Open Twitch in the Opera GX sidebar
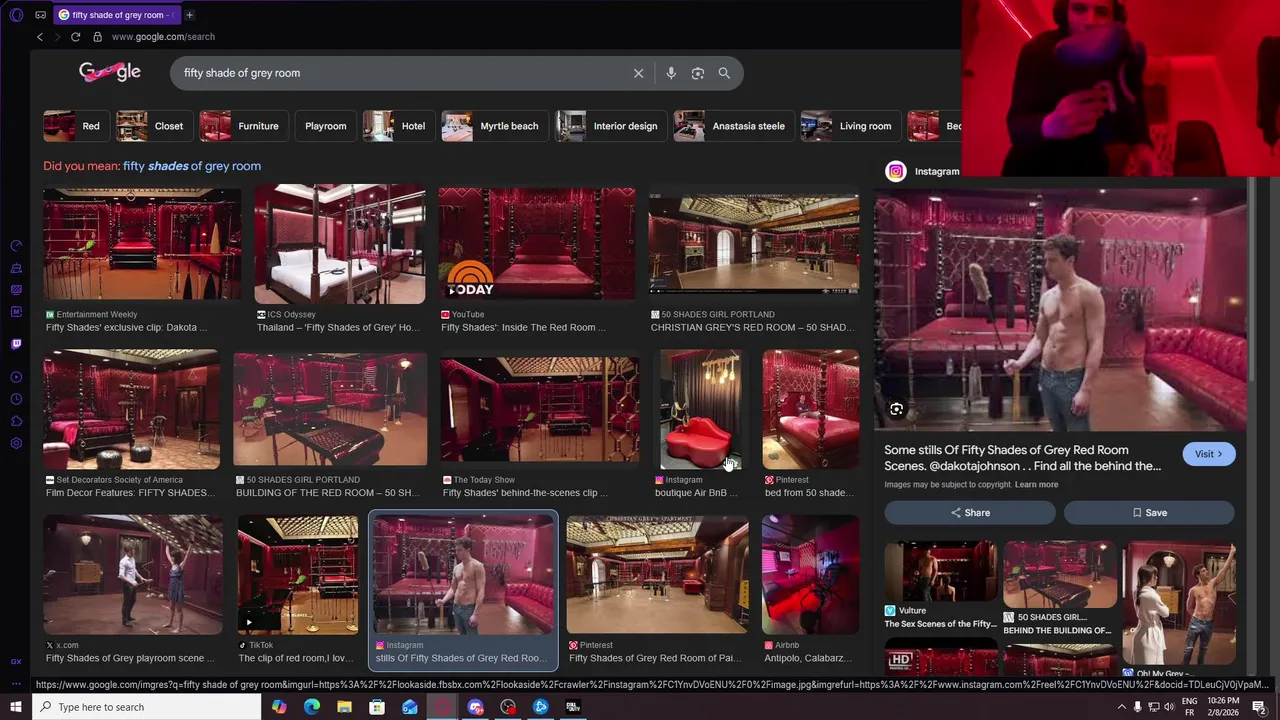Image resolution: width=1280 pixels, height=720 pixels. [x=16, y=344]
